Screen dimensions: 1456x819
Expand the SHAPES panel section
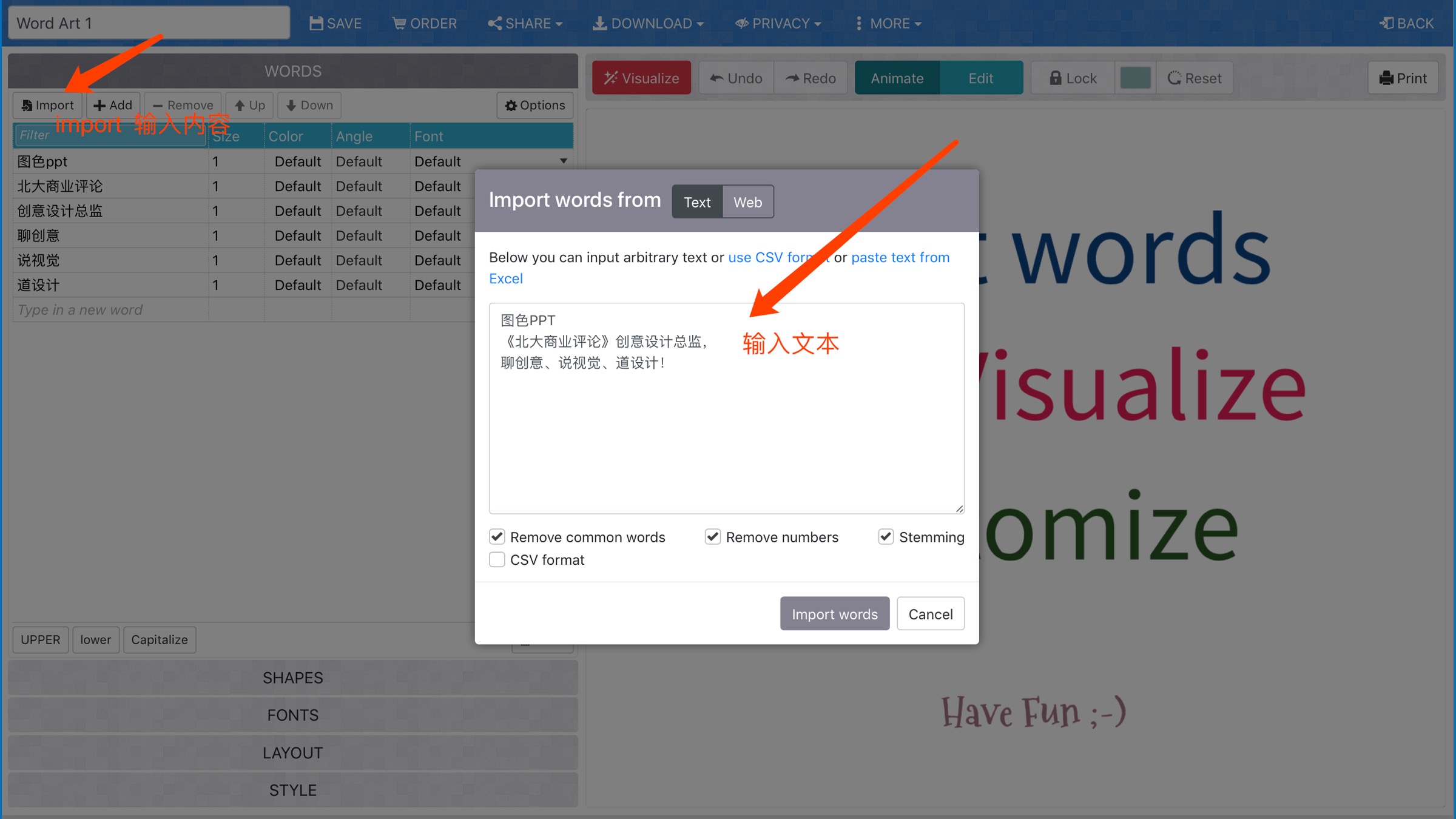point(292,678)
